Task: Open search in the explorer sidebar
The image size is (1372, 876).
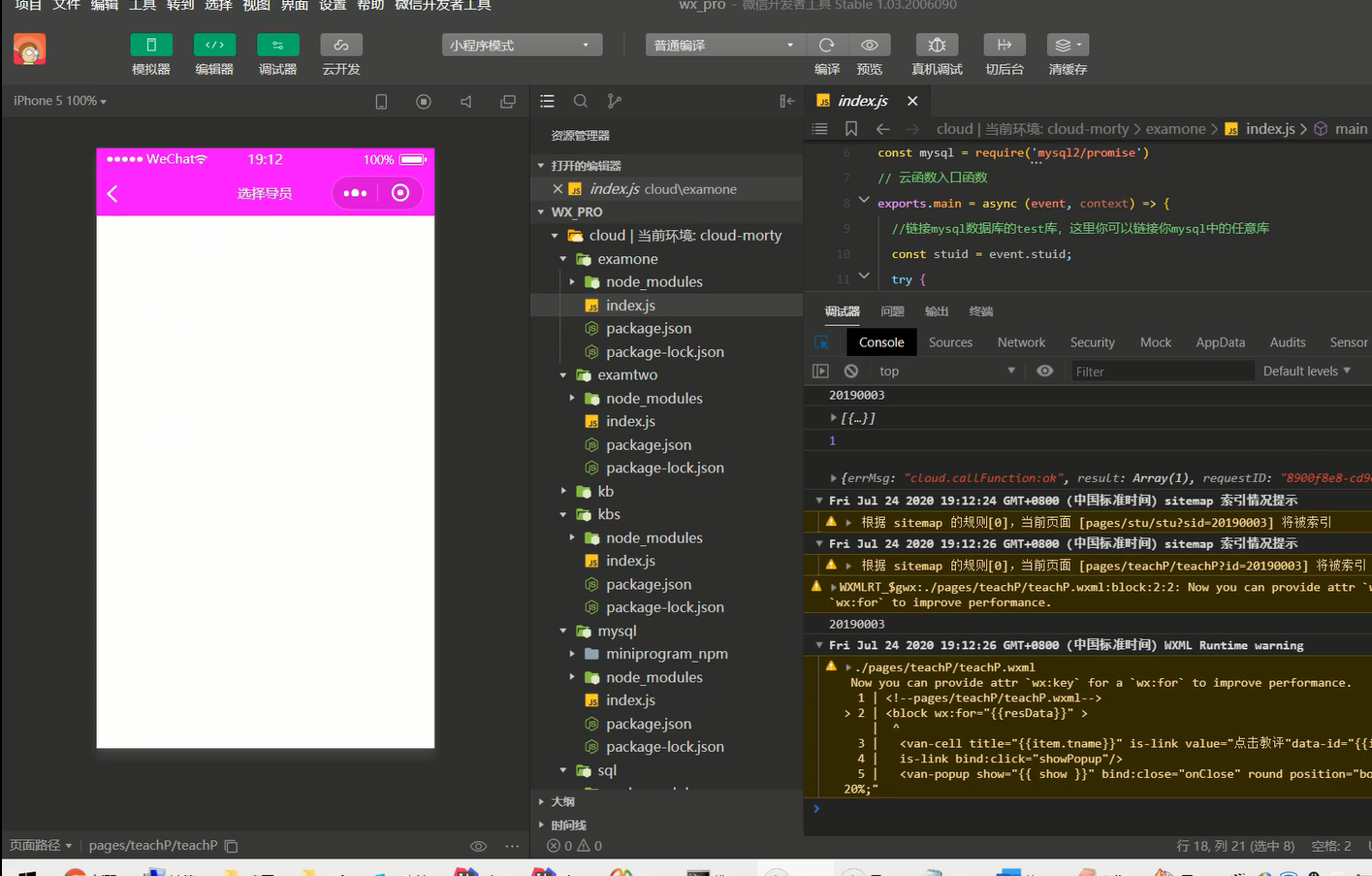Action: click(581, 101)
